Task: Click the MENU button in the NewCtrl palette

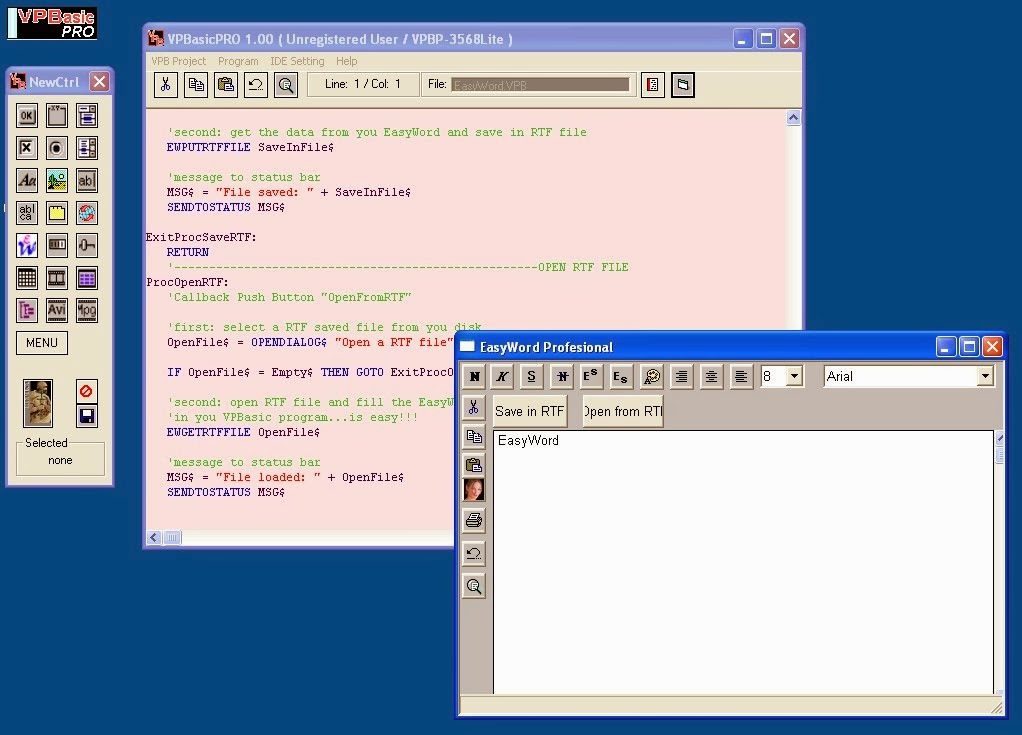Action: point(41,343)
